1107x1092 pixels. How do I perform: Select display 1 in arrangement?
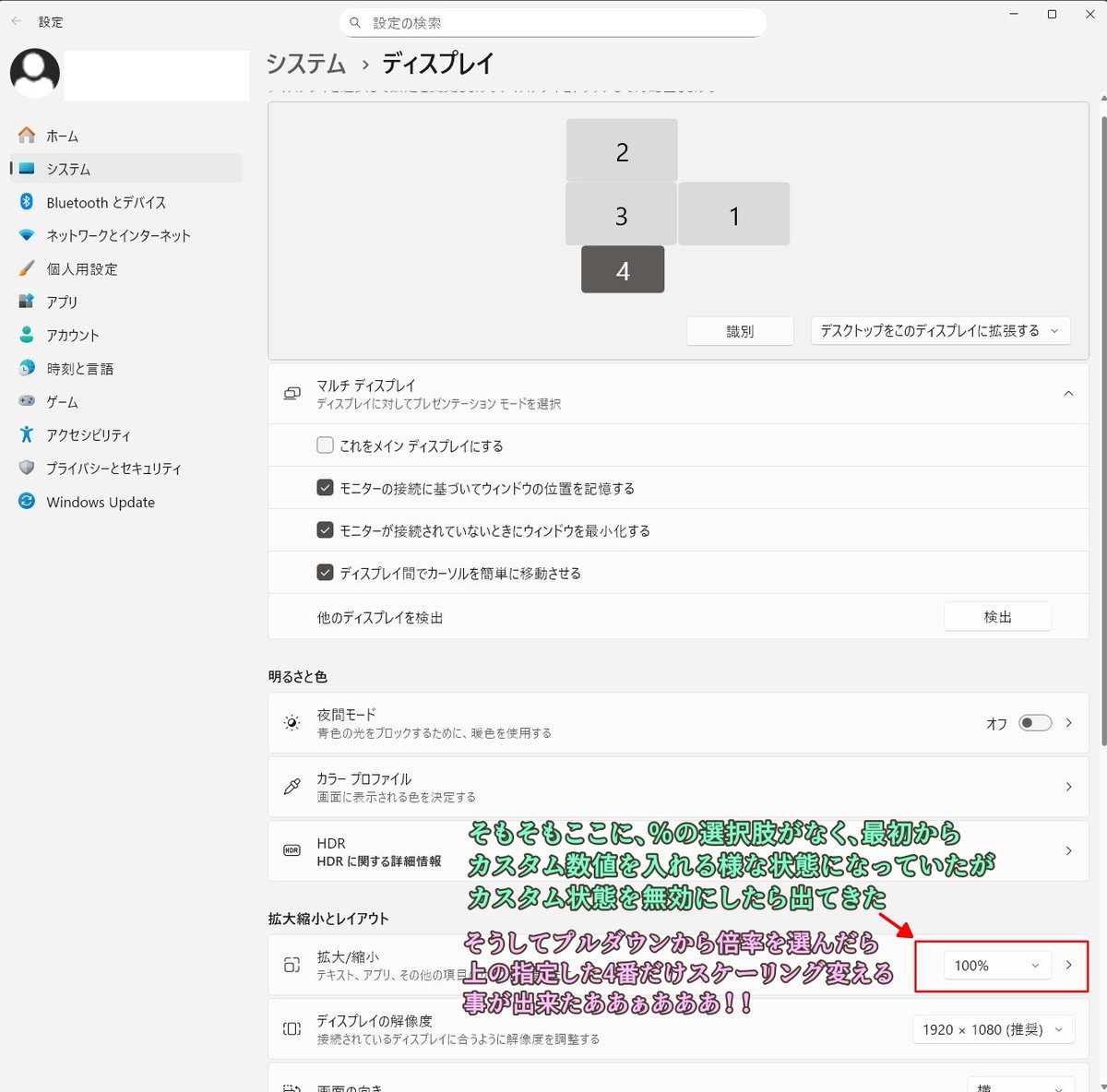733,214
